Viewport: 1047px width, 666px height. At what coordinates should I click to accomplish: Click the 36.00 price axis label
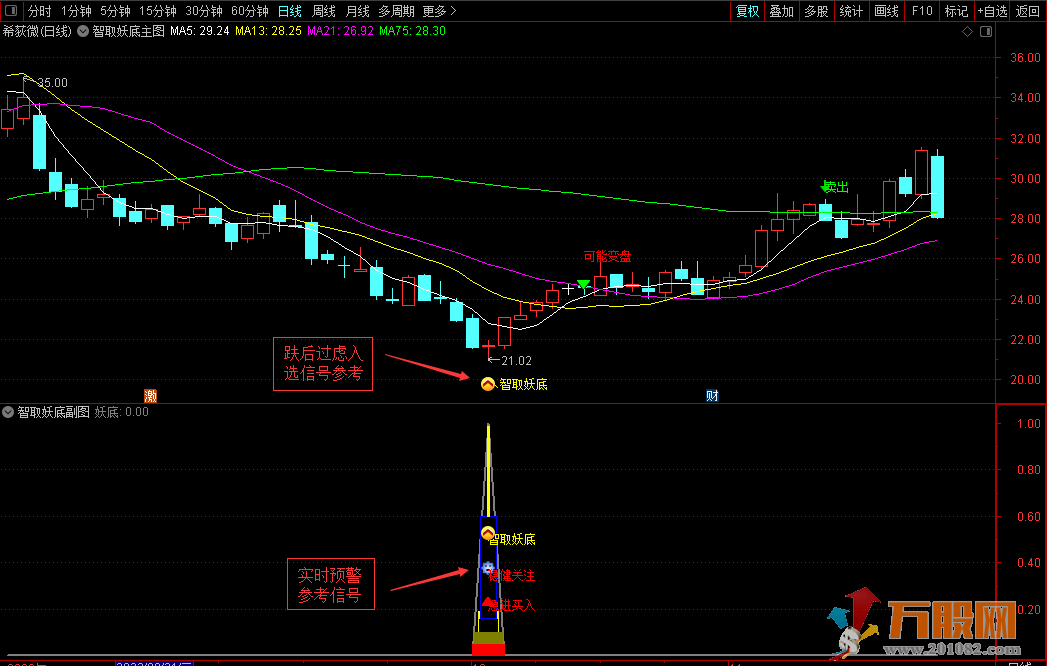tap(1025, 57)
